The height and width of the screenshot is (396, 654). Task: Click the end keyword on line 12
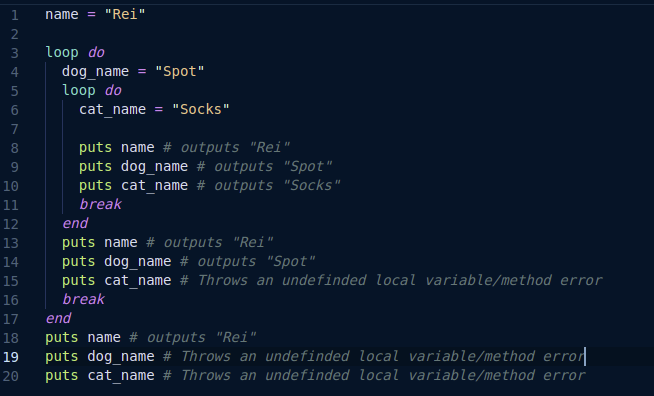coord(75,223)
